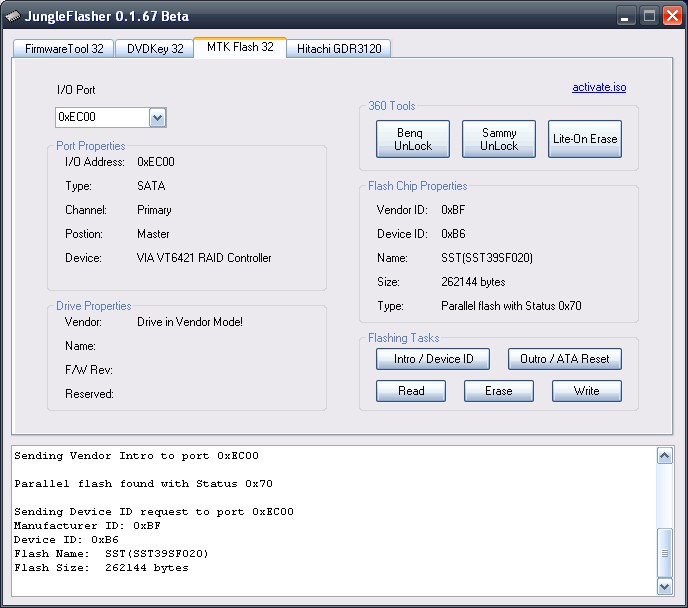The width and height of the screenshot is (688, 608).
Task: Minimize the JungleFlasher window
Action: coord(625,16)
